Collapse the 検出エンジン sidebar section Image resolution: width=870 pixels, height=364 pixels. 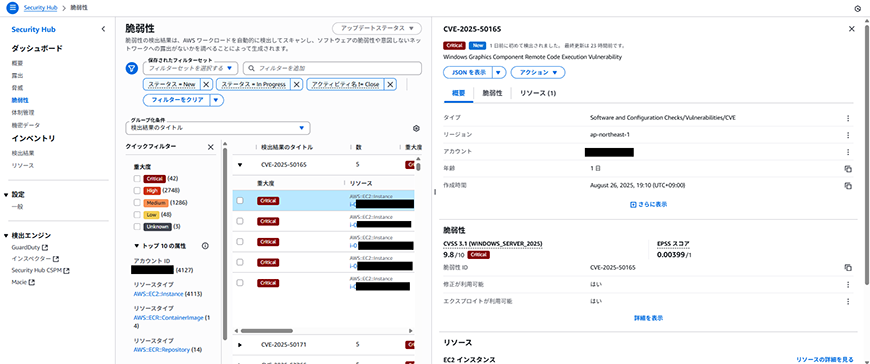coord(6,235)
